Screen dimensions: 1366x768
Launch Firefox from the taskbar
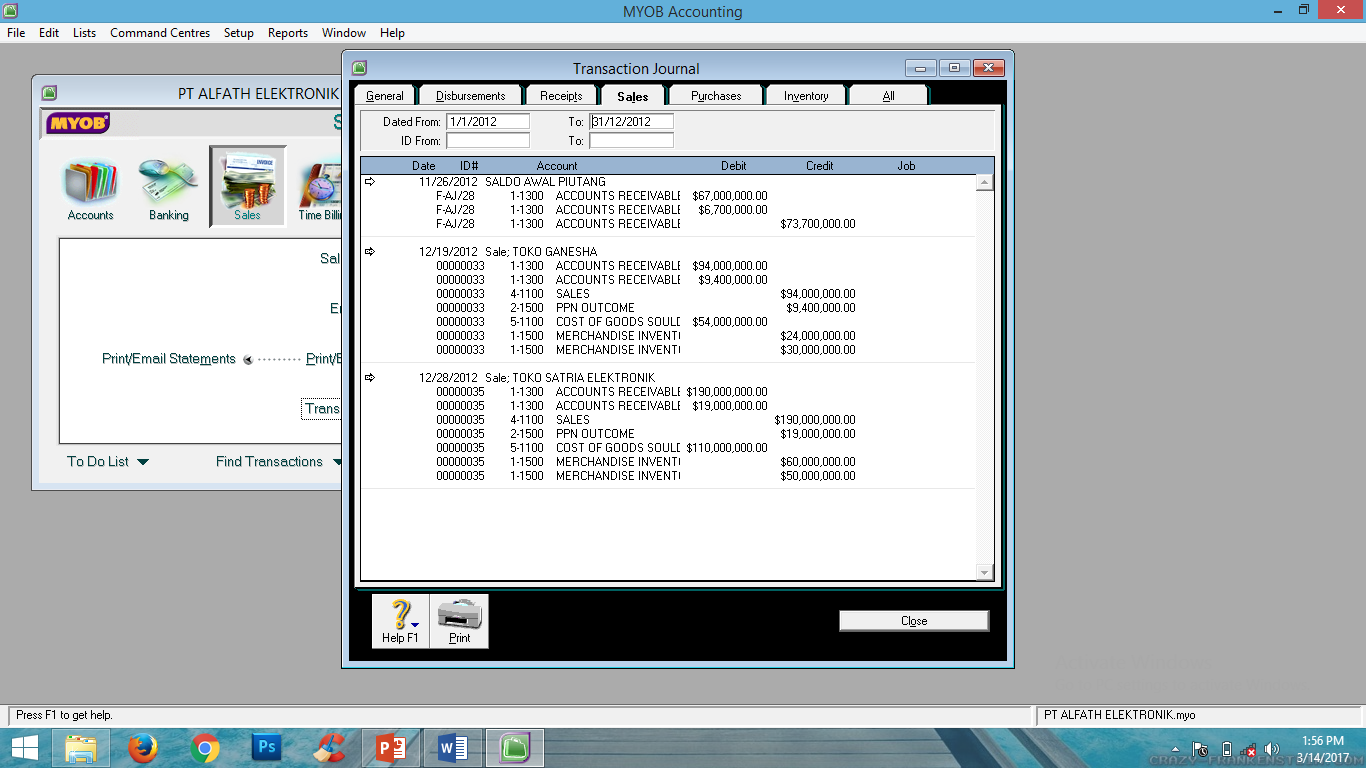click(x=143, y=747)
